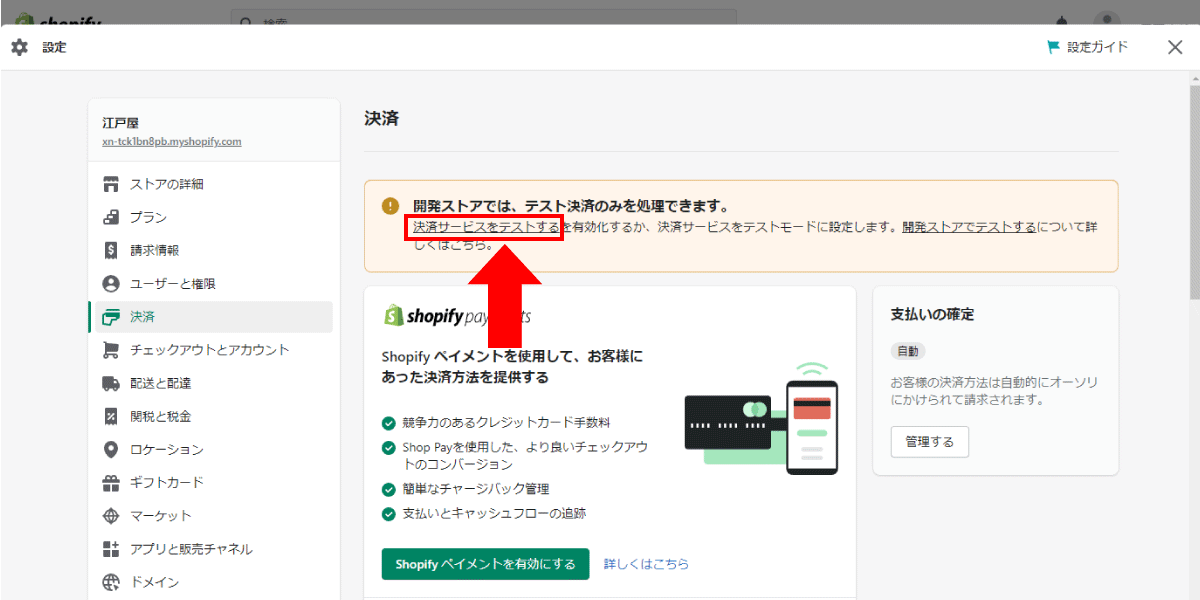
Task: Click 開発ストアでテストする link
Action: (969, 227)
